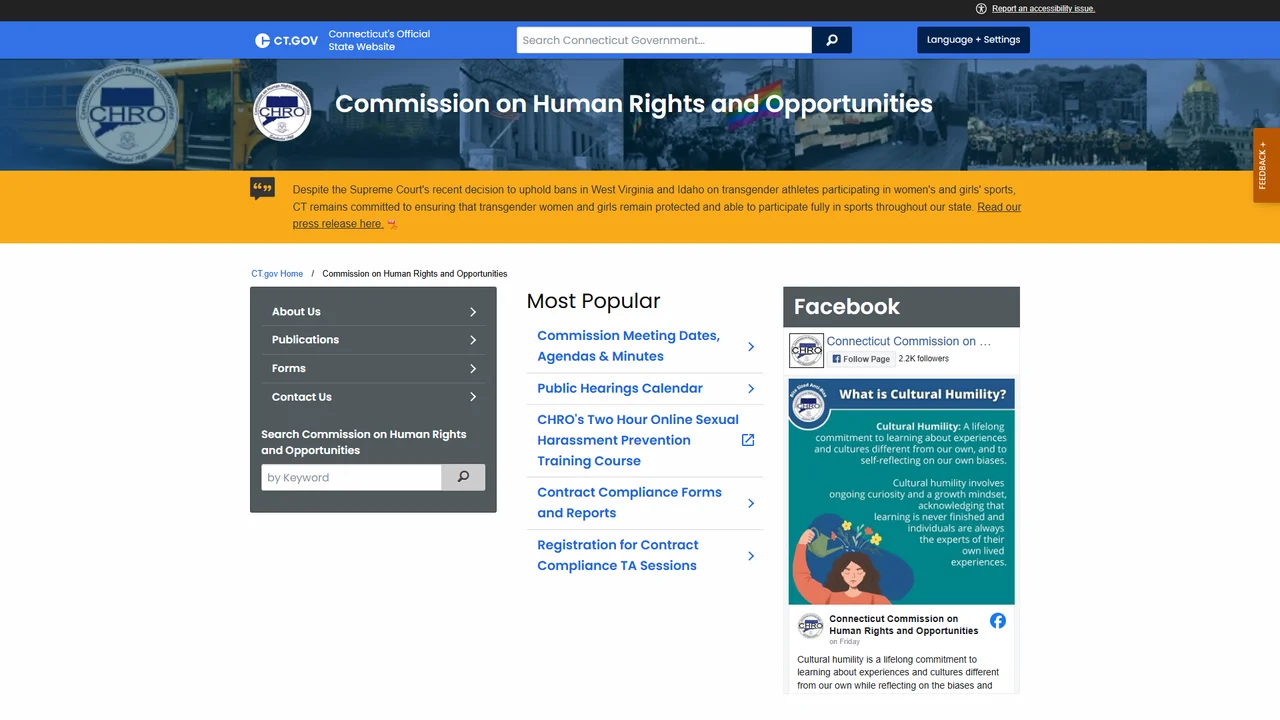Click the Facebook widget heading
This screenshot has width=1280, height=720.
click(847, 307)
